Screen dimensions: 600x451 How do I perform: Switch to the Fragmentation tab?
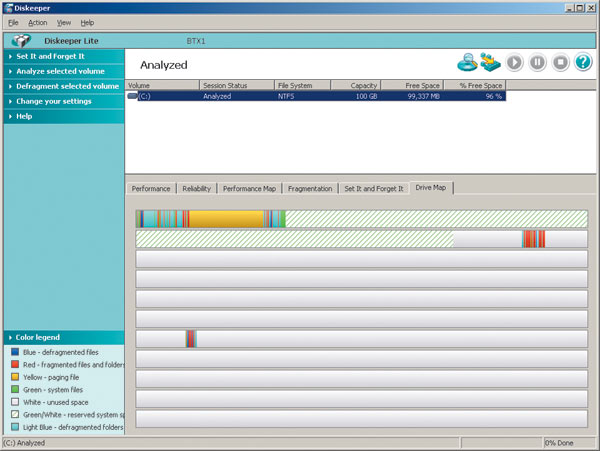pyautogui.click(x=310, y=189)
